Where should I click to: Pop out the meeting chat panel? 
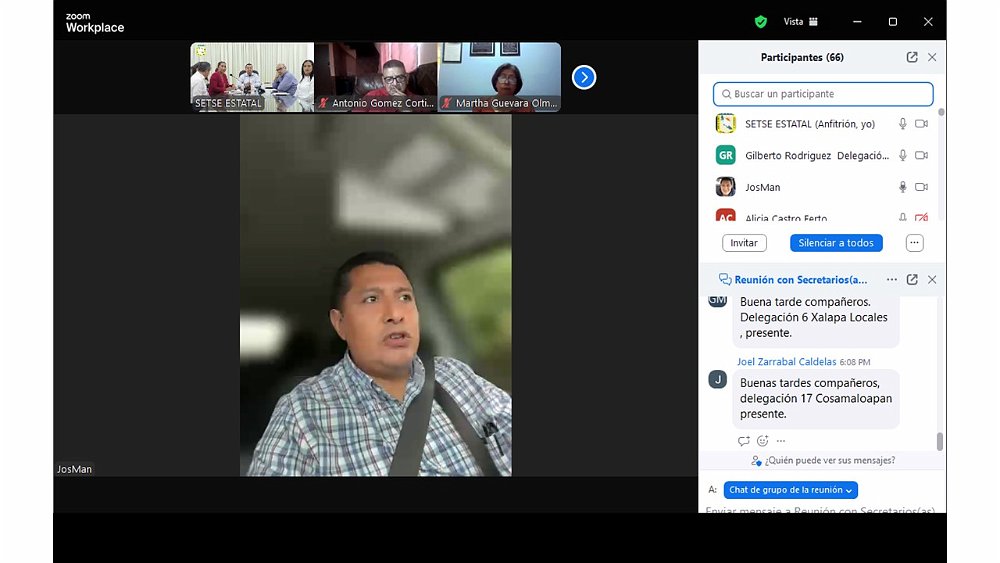[x=912, y=280]
